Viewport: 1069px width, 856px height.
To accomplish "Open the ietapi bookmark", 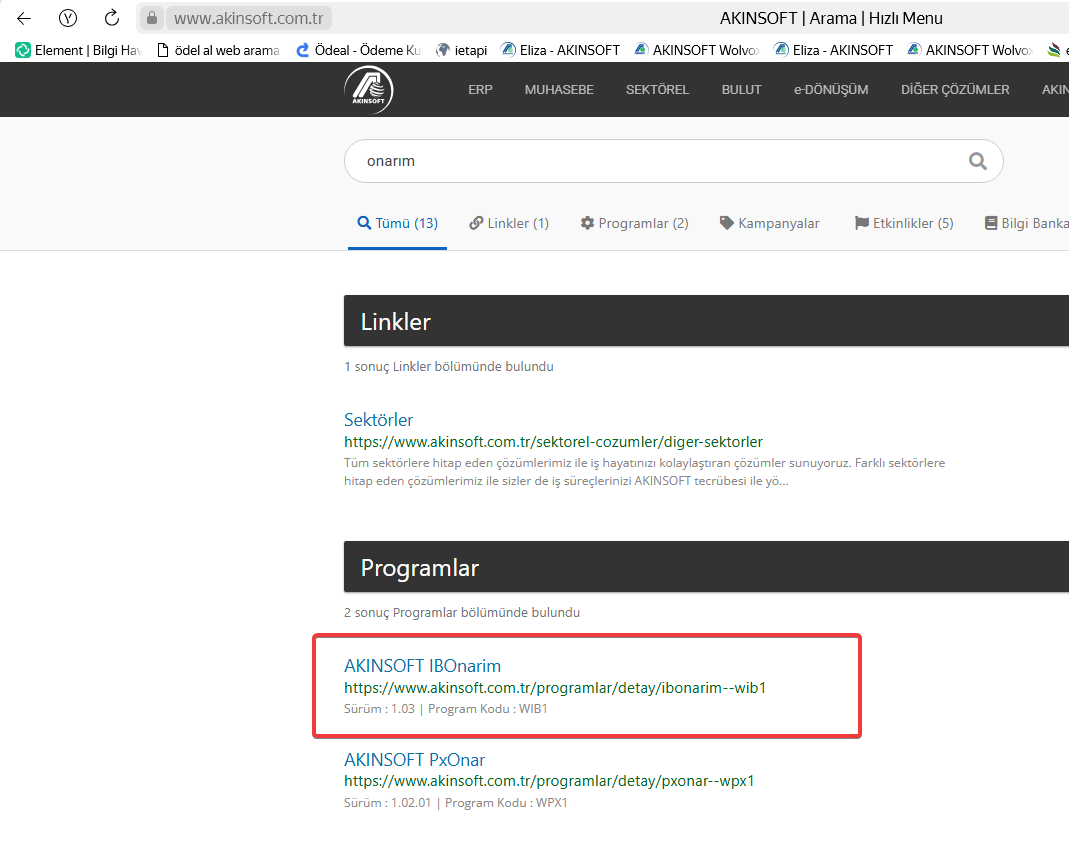I will 462,50.
